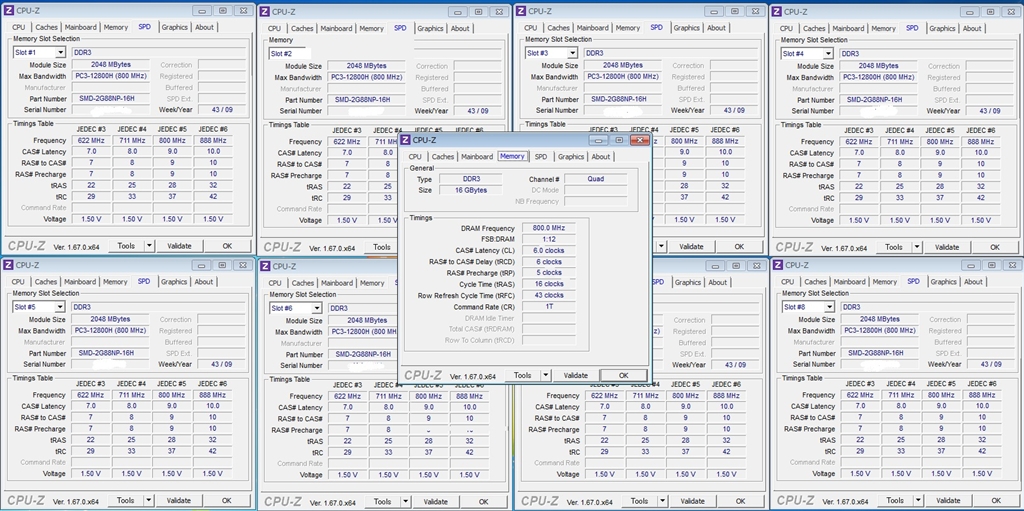This screenshot has width=1024, height=511.
Task: Click the FSB:DRAM "1:12" value
Action: coord(549,239)
